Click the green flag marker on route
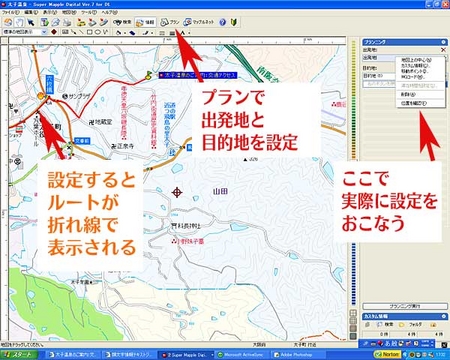This screenshot has width=450, height=360. (148, 75)
